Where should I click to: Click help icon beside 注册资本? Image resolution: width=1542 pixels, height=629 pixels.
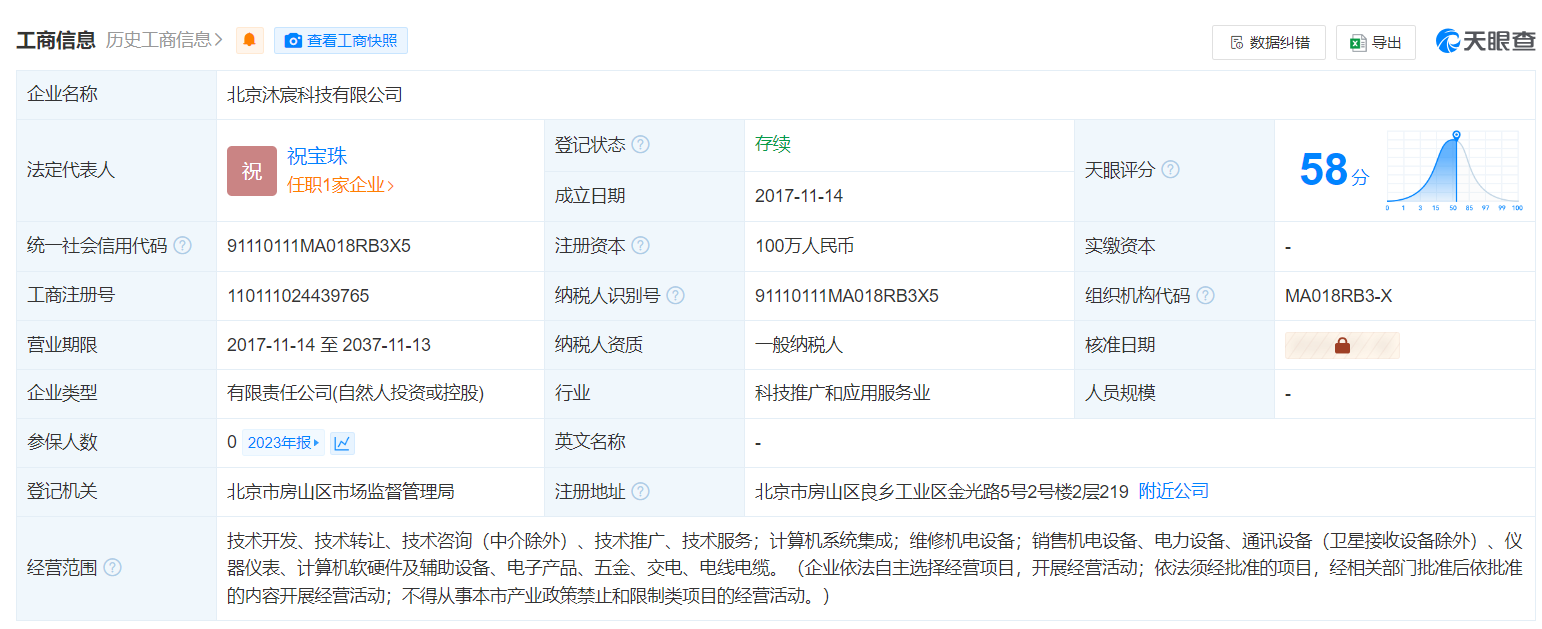(641, 245)
